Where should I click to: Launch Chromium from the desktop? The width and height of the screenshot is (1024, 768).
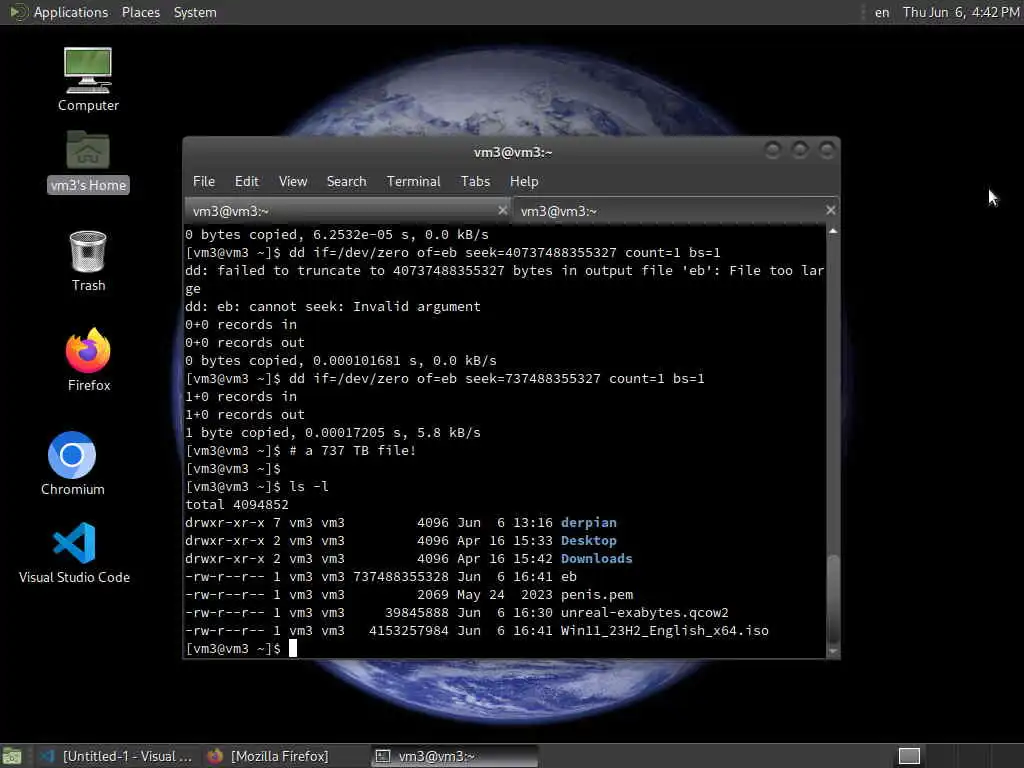click(72, 464)
